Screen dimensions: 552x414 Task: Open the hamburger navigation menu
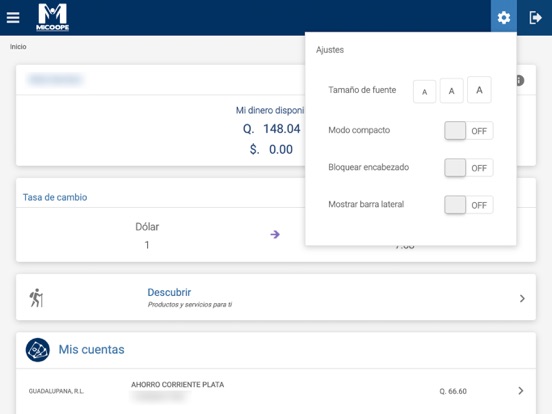[x=13, y=17]
